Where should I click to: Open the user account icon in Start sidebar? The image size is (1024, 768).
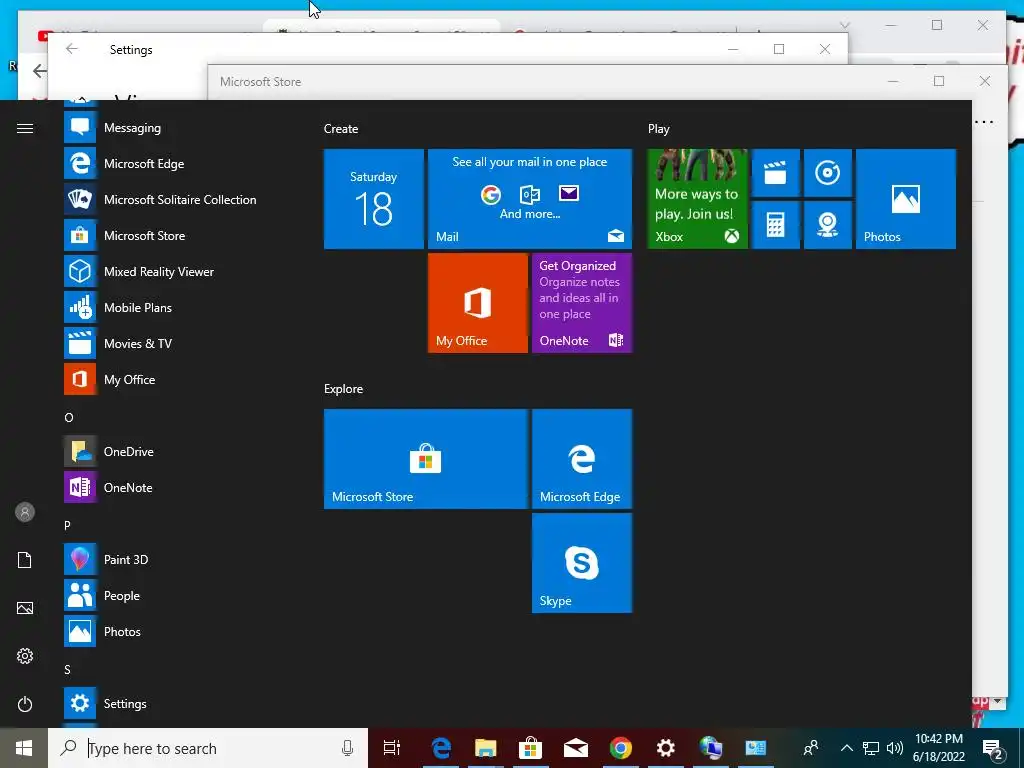pos(25,512)
